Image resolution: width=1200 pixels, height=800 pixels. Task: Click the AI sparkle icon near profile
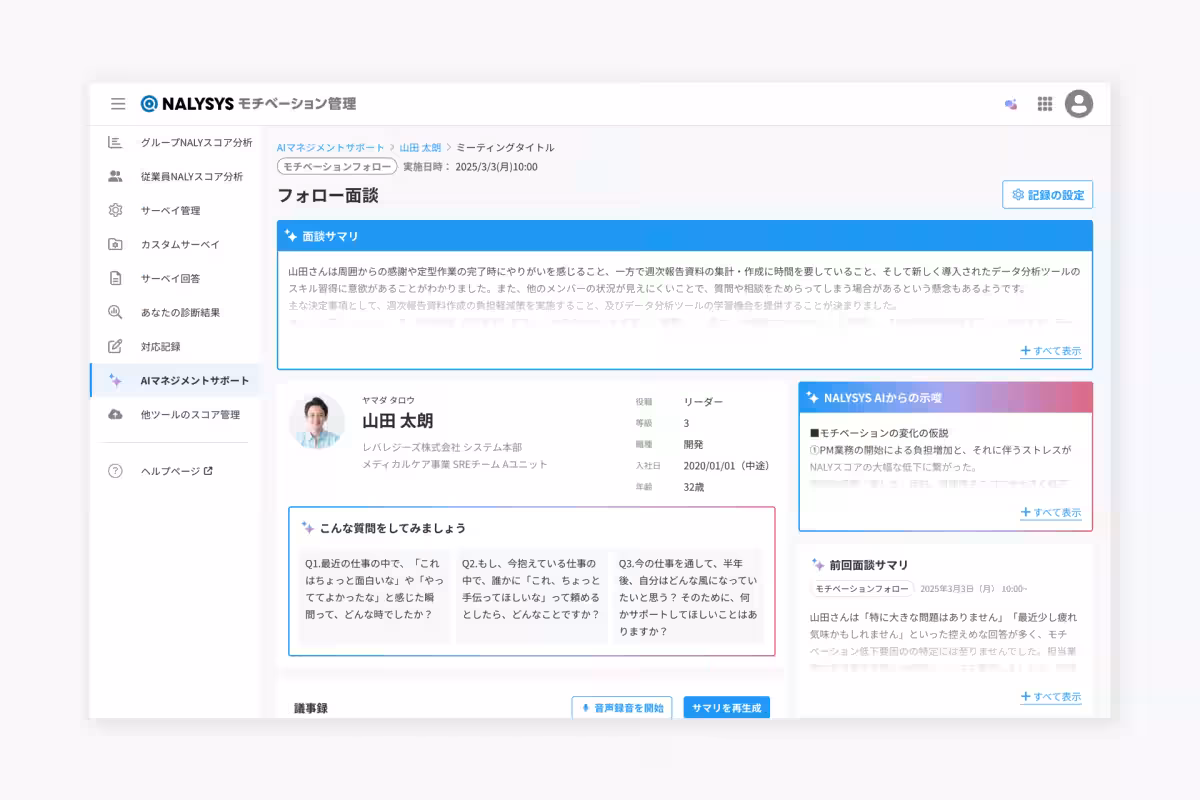1010,103
